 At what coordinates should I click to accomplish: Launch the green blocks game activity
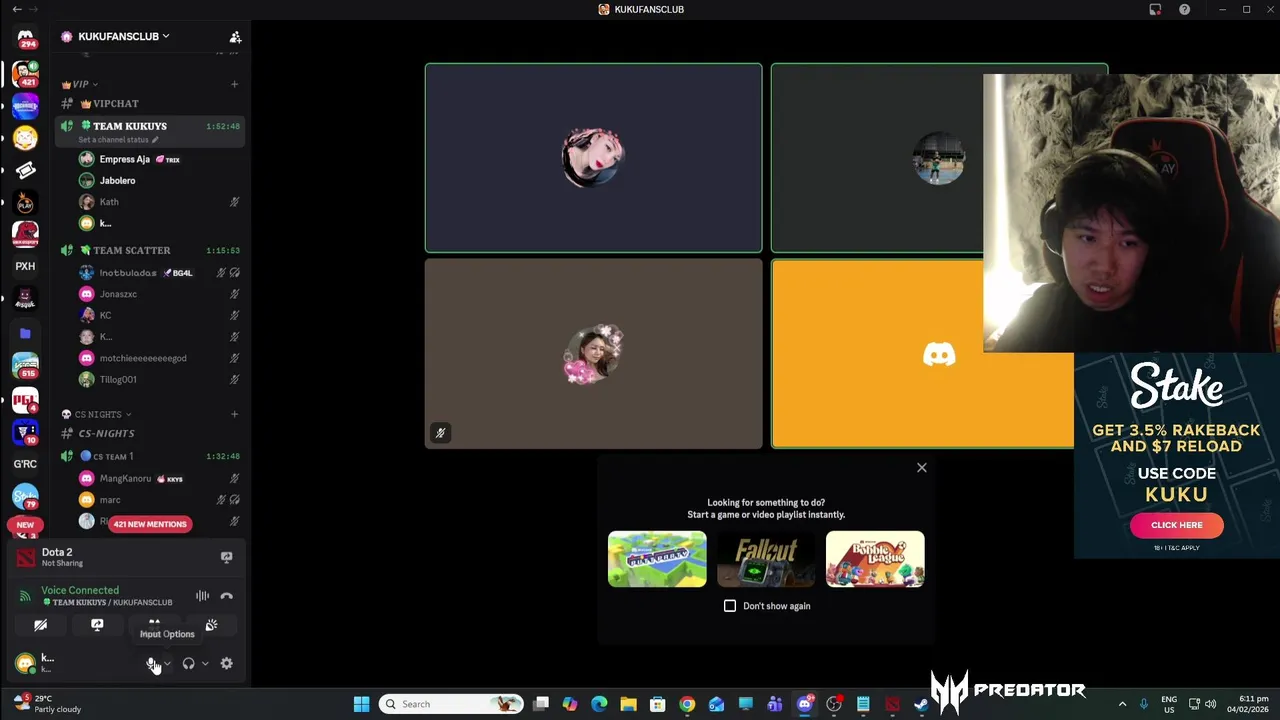(657, 559)
